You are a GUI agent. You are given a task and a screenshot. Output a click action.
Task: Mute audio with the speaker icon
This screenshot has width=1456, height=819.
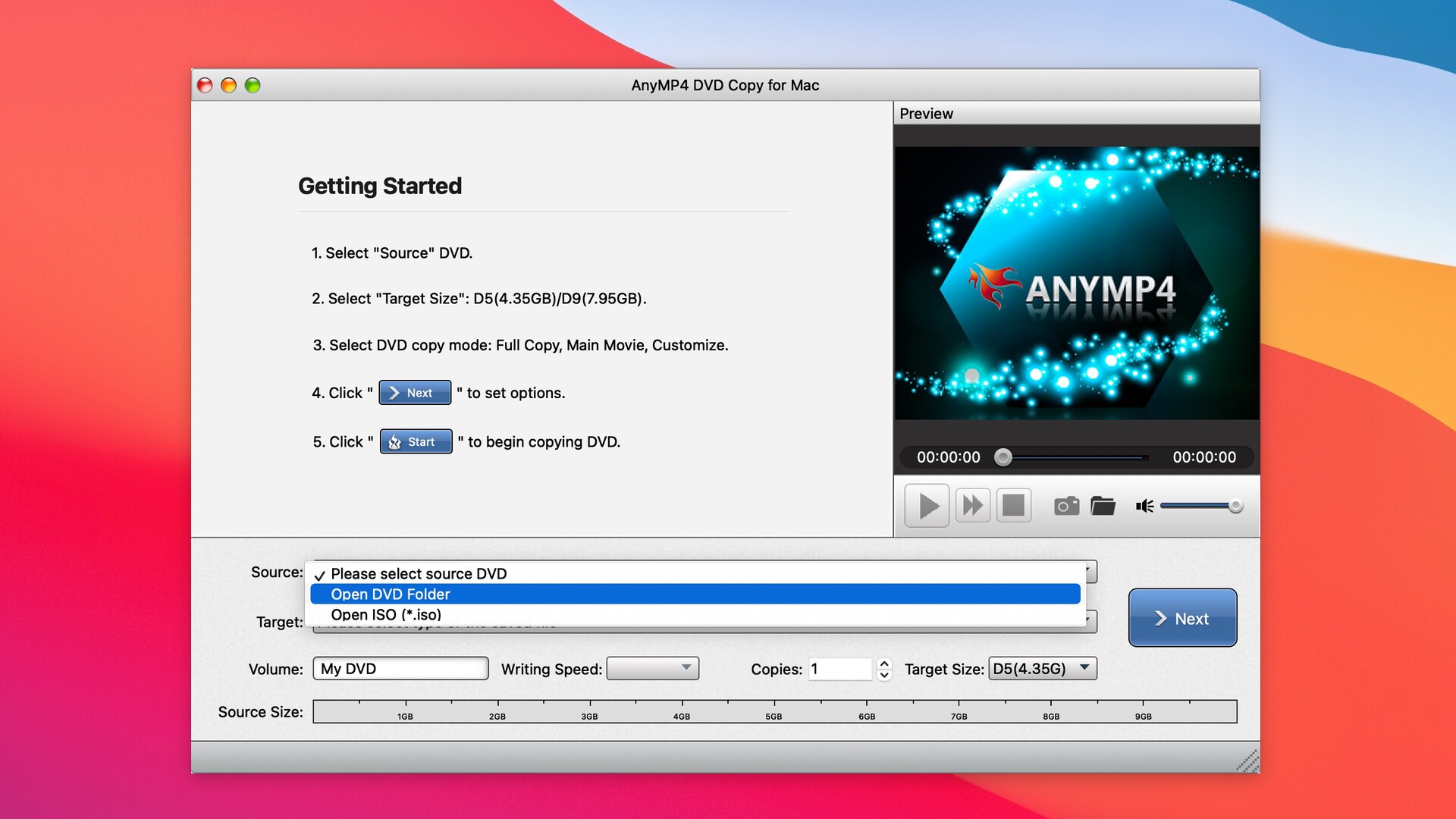point(1144,506)
